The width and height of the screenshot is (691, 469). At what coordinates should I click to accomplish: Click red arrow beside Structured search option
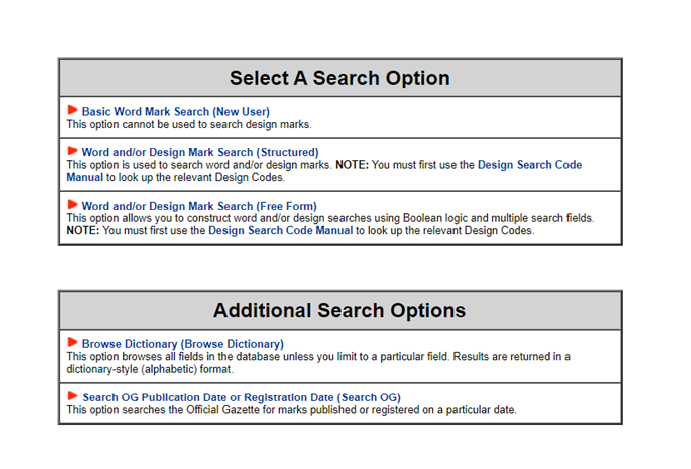[73, 151]
